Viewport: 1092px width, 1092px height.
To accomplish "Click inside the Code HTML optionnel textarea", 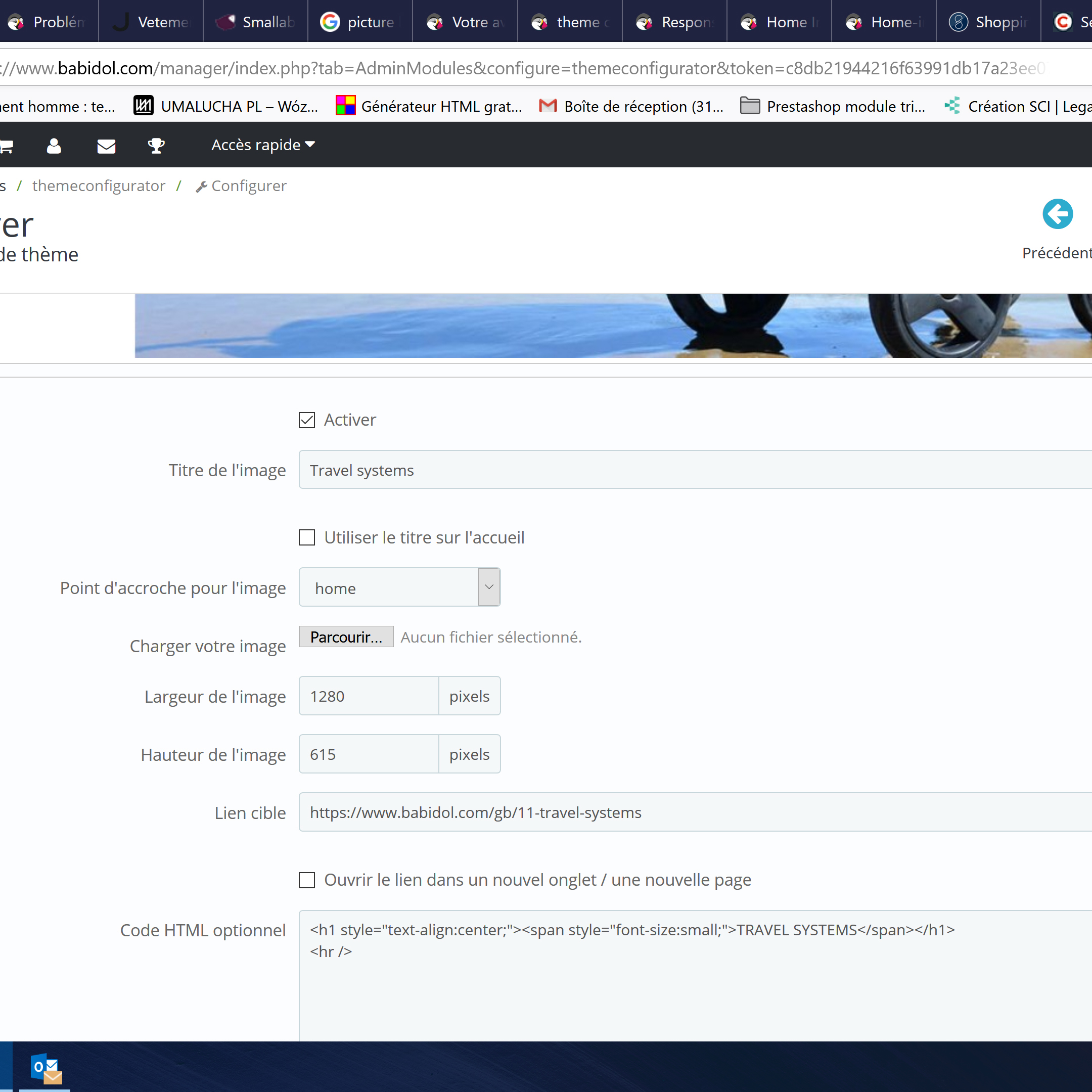I will pos(695,976).
